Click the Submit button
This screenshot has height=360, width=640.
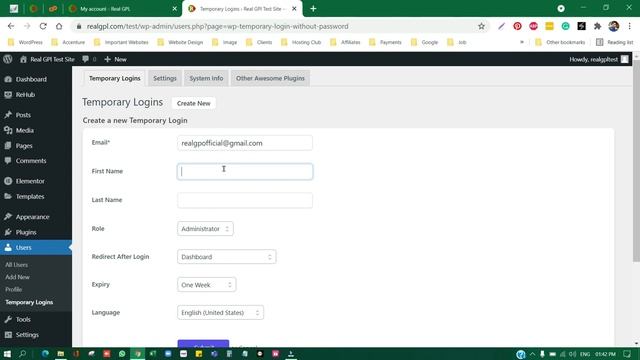[x=203, y=344]
